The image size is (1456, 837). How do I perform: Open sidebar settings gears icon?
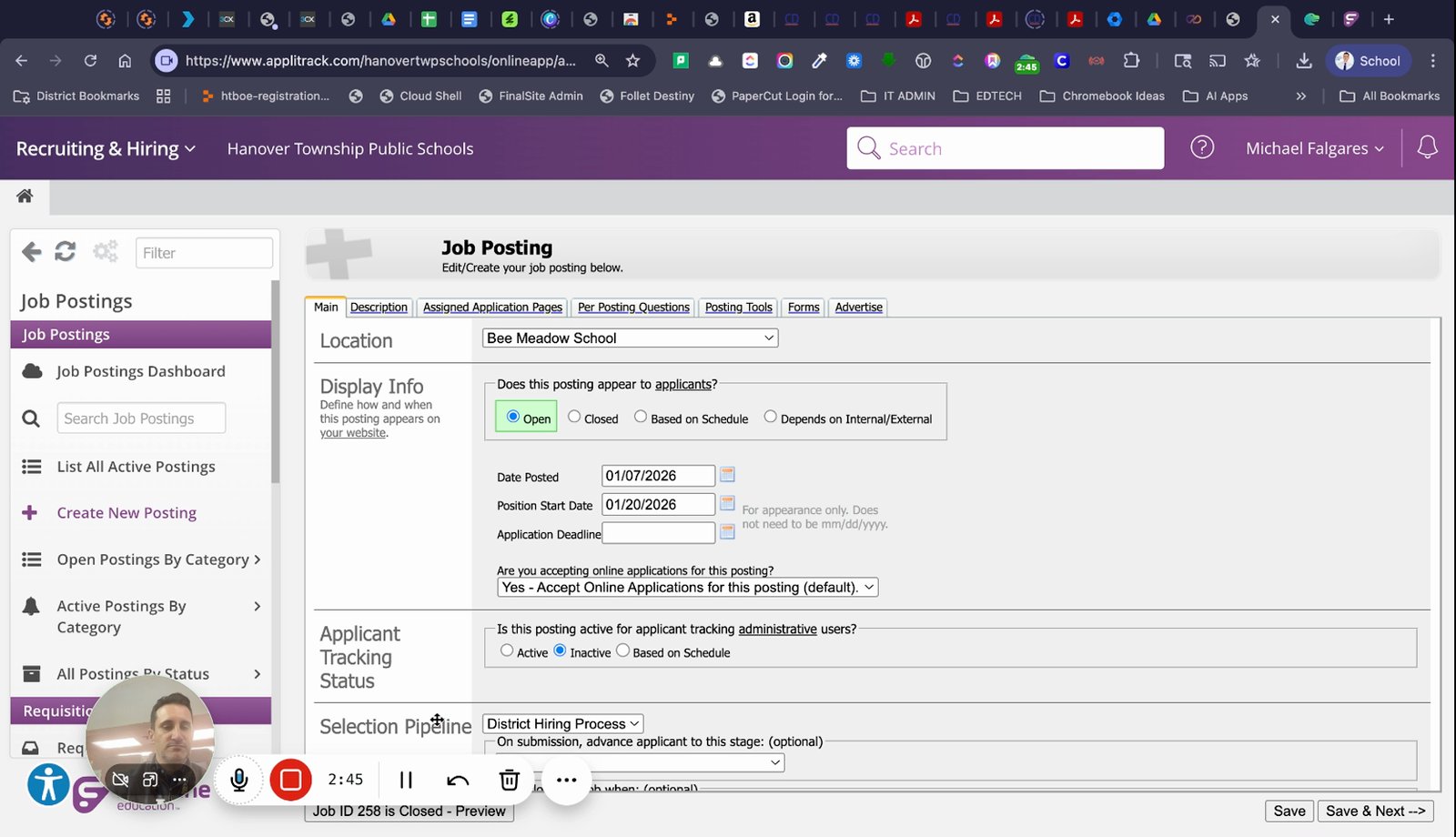click(106, 252)
